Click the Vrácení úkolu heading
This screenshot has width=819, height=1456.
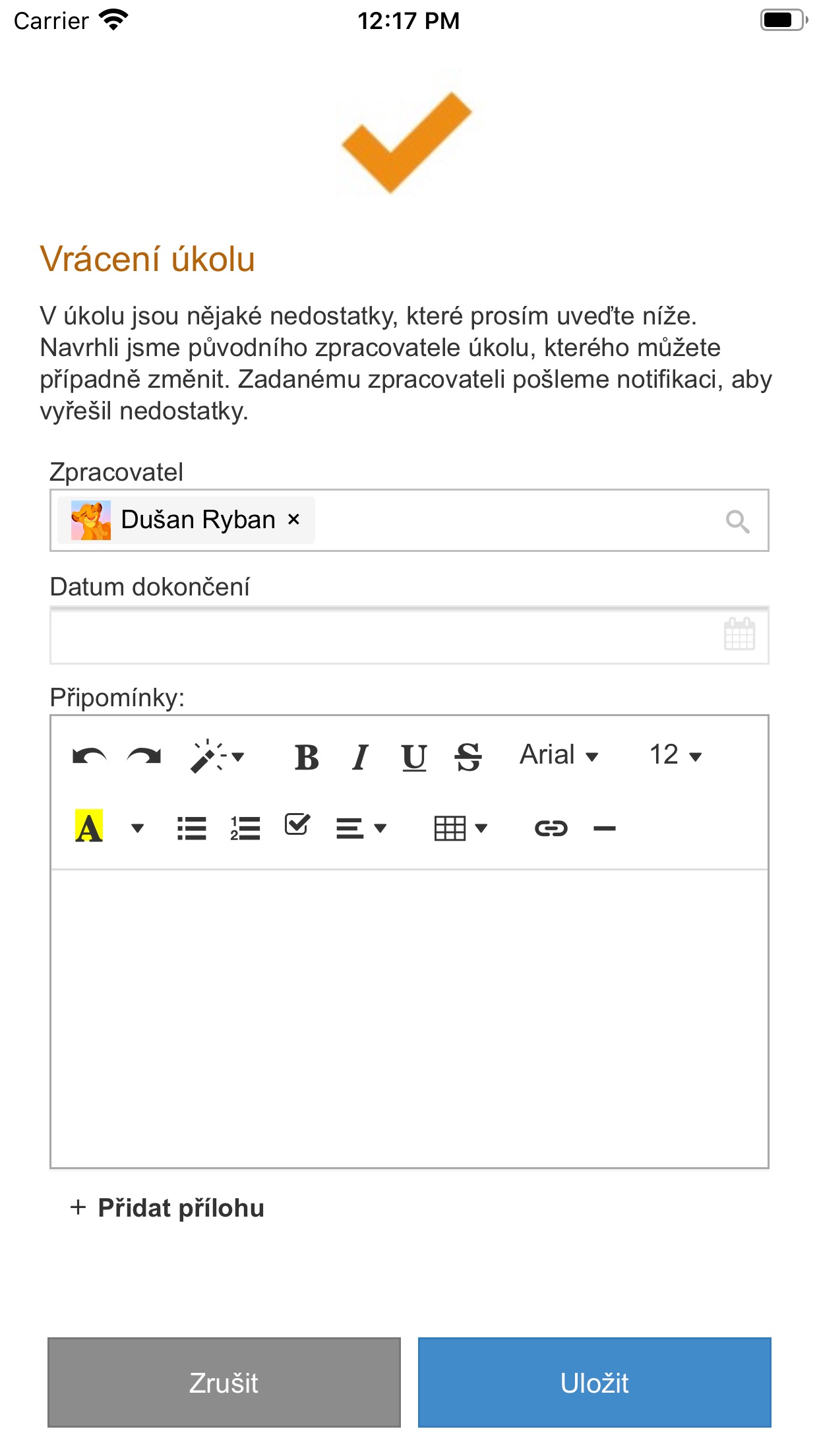(x=148, y=258)
